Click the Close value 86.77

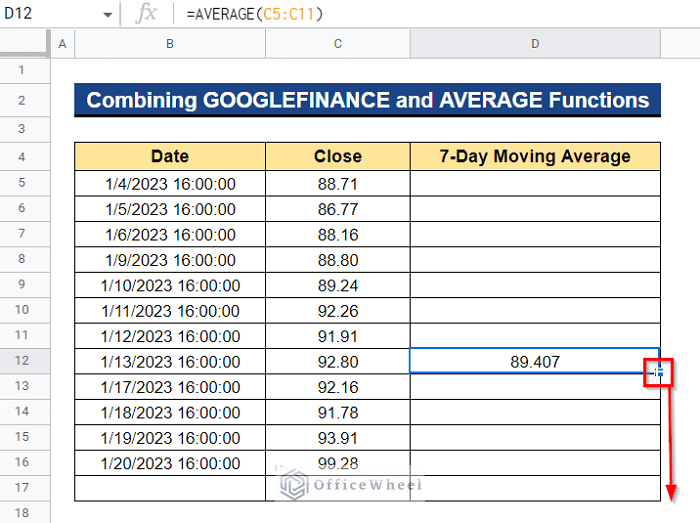pos(338,209)
